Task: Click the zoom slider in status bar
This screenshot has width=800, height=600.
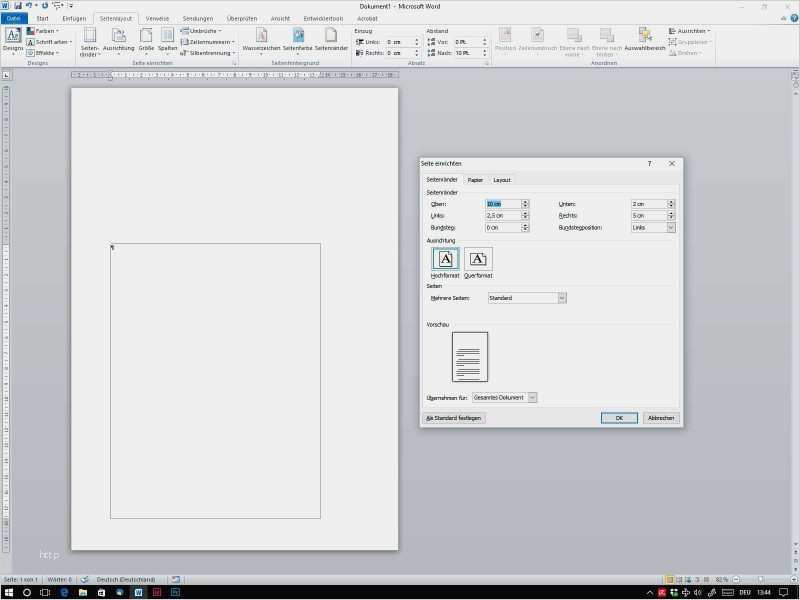Action: click(761, 580)
